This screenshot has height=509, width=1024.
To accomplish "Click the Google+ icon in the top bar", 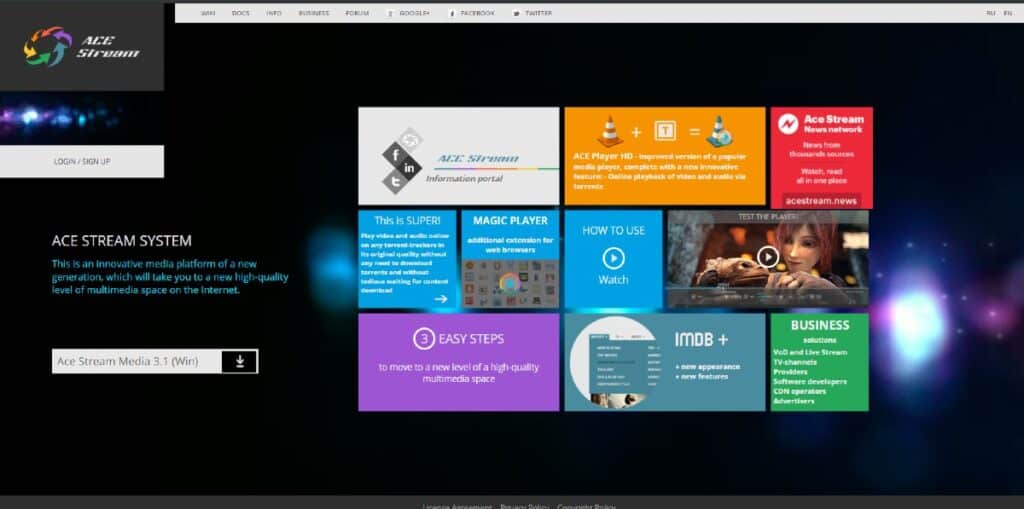I will [x=390, y=13].
